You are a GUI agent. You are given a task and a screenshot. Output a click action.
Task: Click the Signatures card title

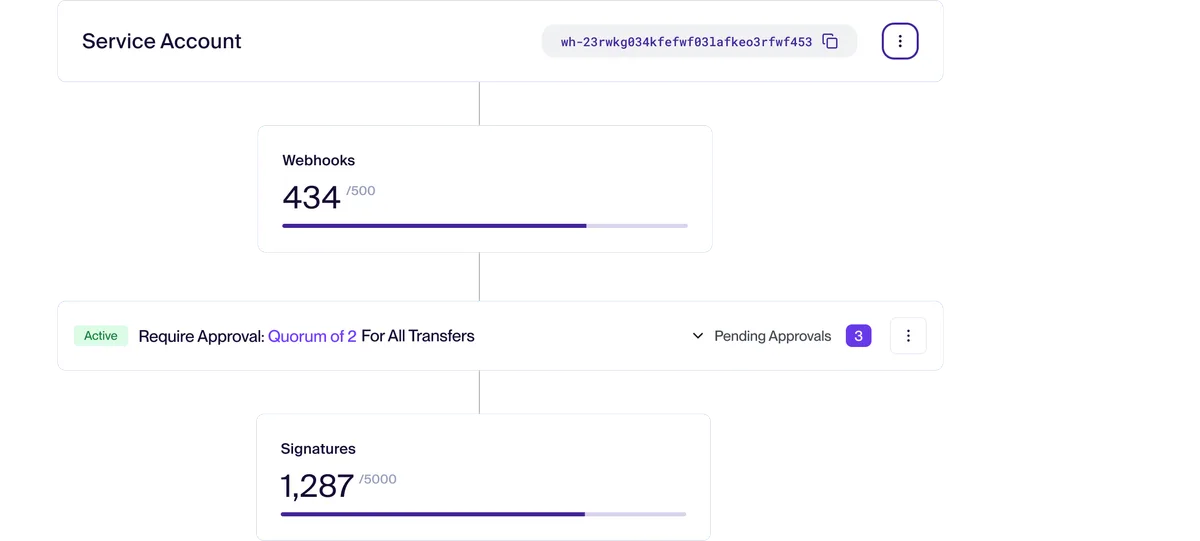318,449
